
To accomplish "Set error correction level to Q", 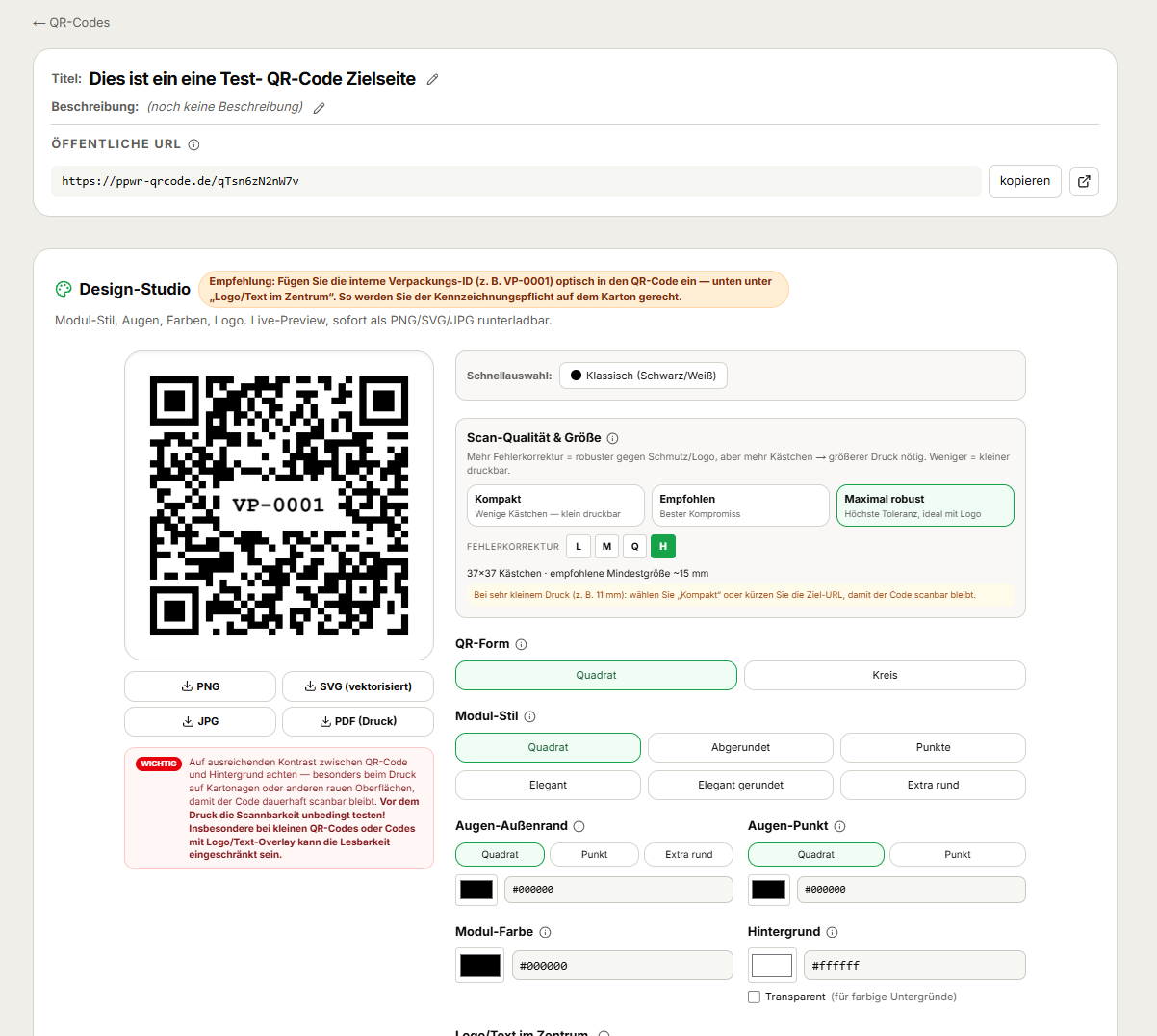I will coord(634,546).
